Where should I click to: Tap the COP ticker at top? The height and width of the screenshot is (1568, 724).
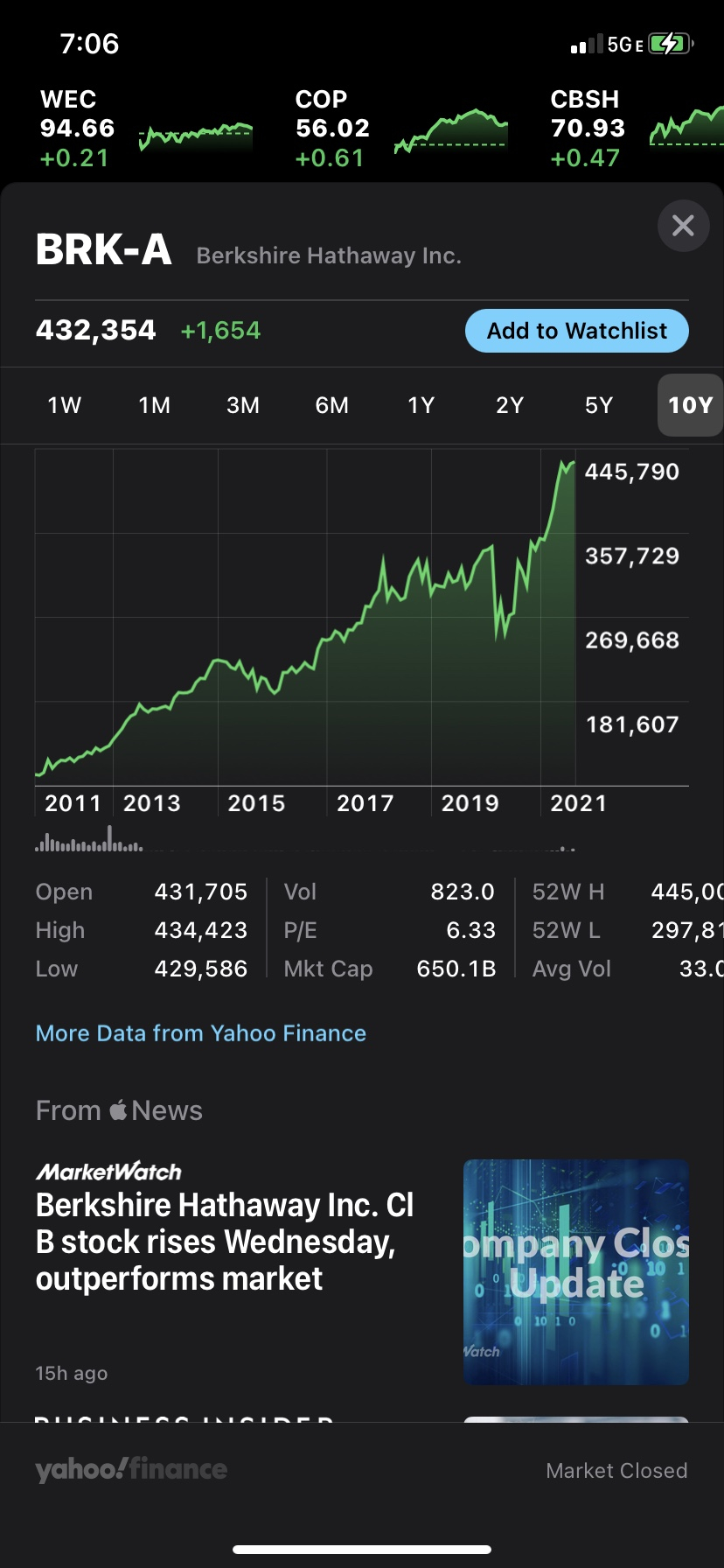pyautogui.click(x=332, y=129)
